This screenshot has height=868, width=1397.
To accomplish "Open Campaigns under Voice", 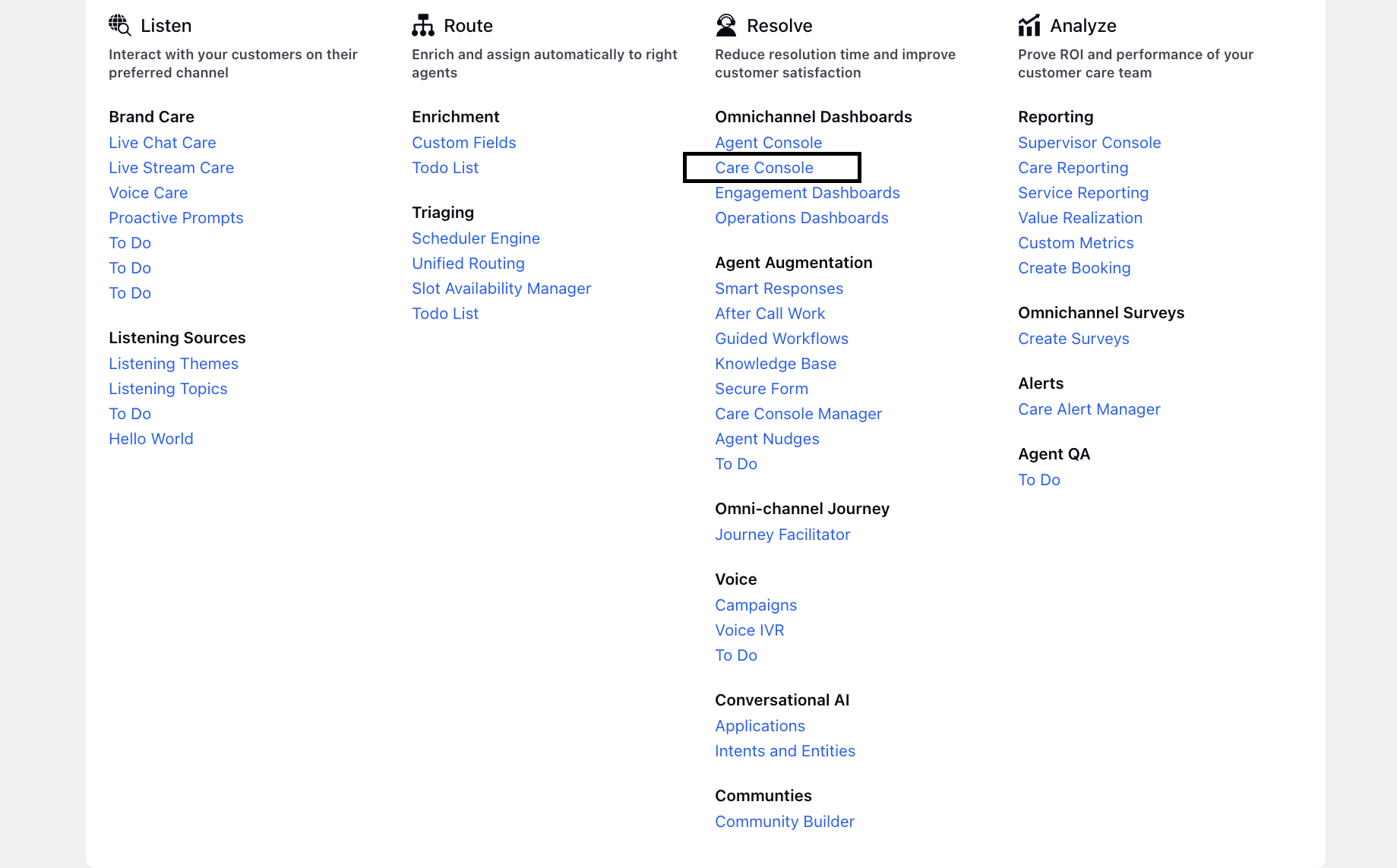I will coord(756,605).
